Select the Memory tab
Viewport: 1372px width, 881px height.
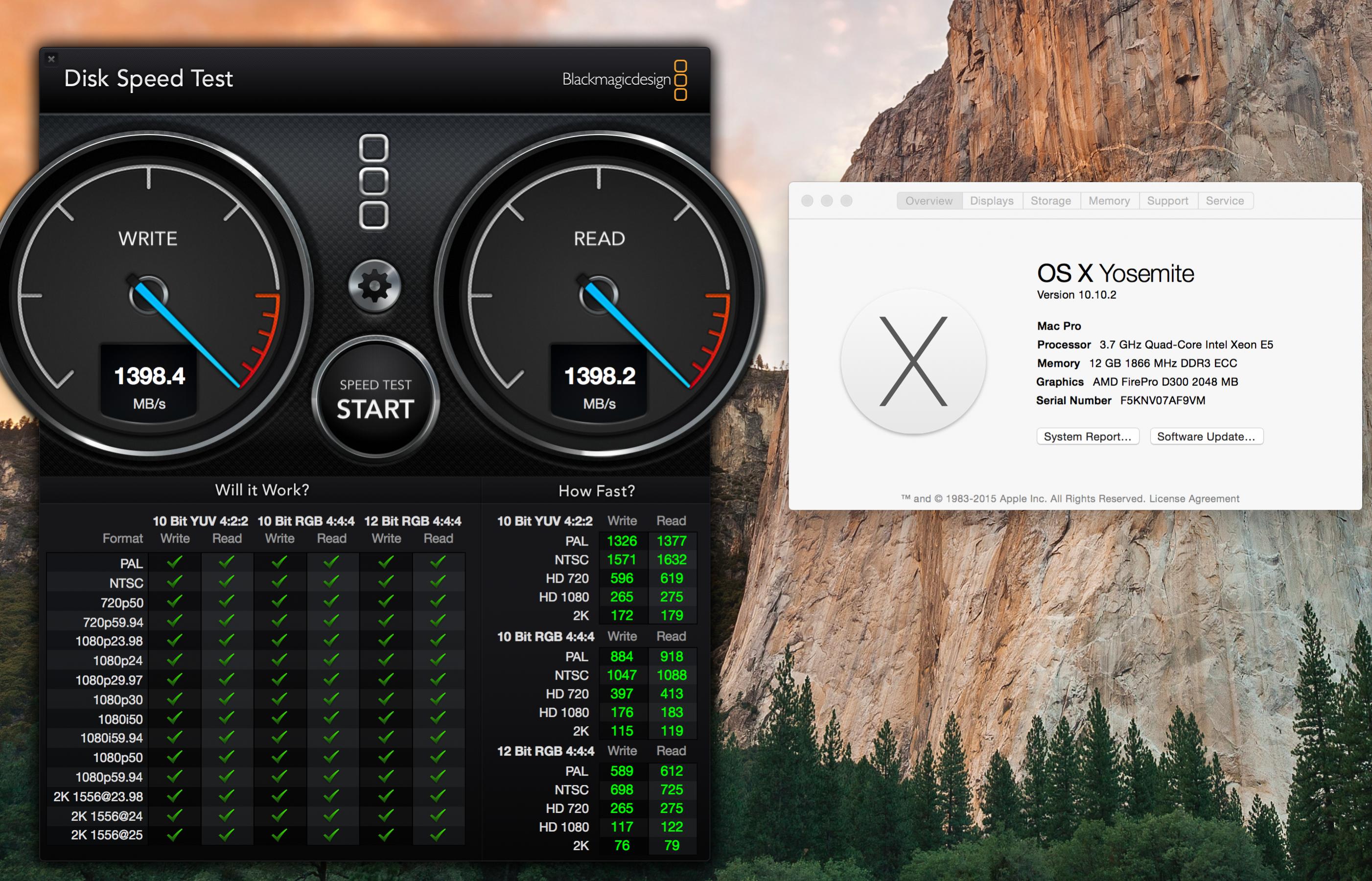click(x=1109, y=201)
